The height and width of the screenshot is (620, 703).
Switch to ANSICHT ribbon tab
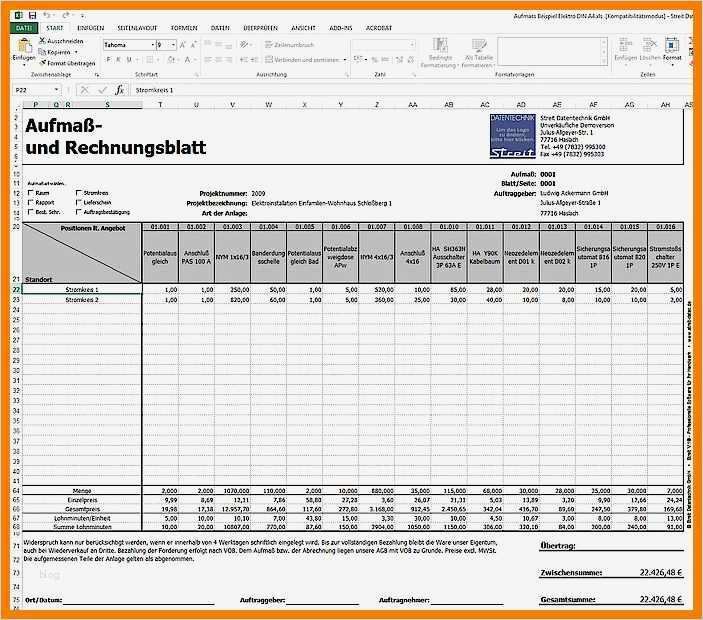(303, 28)
